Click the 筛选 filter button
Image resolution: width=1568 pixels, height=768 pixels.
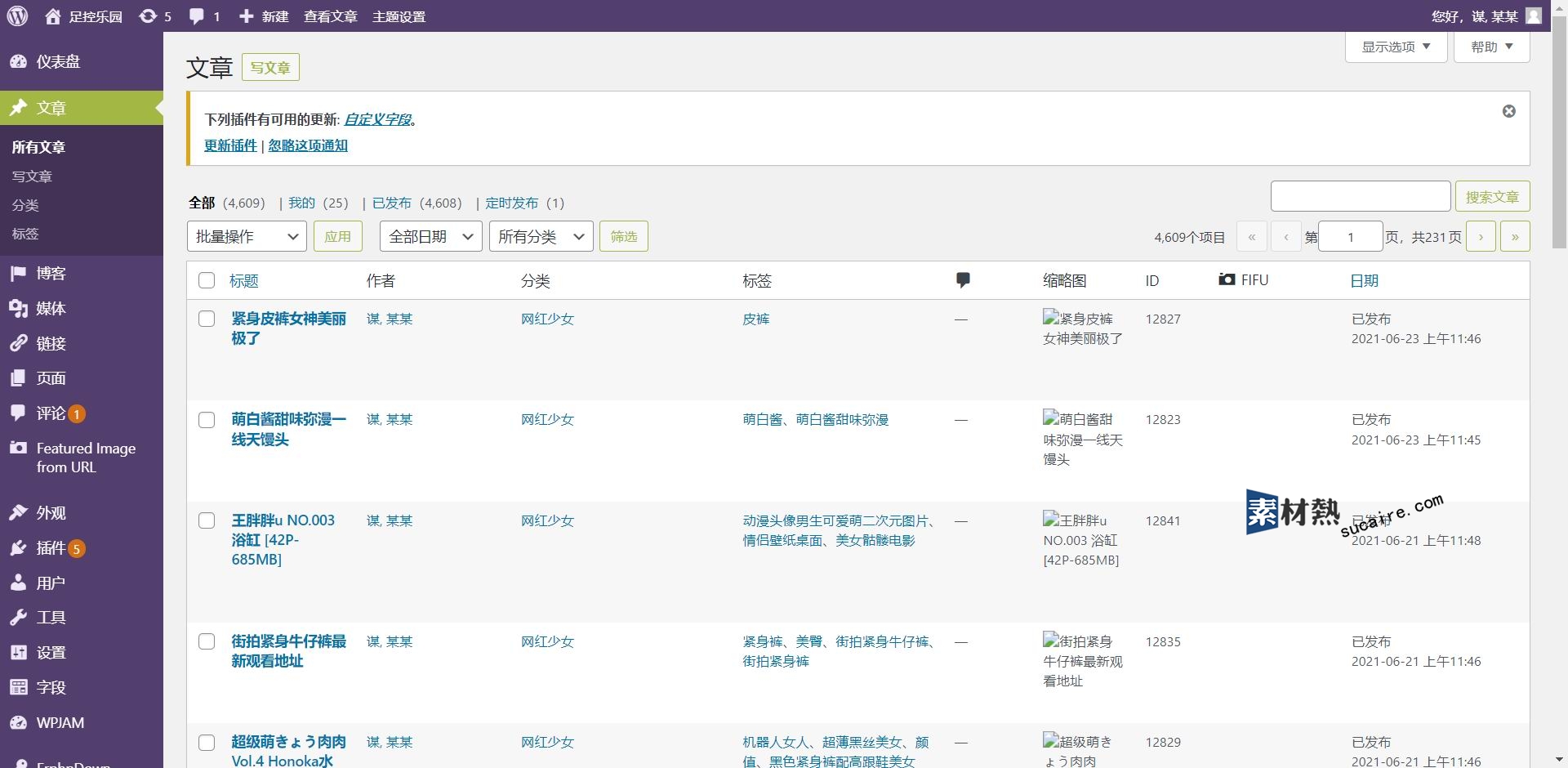(x=623, y=237)
